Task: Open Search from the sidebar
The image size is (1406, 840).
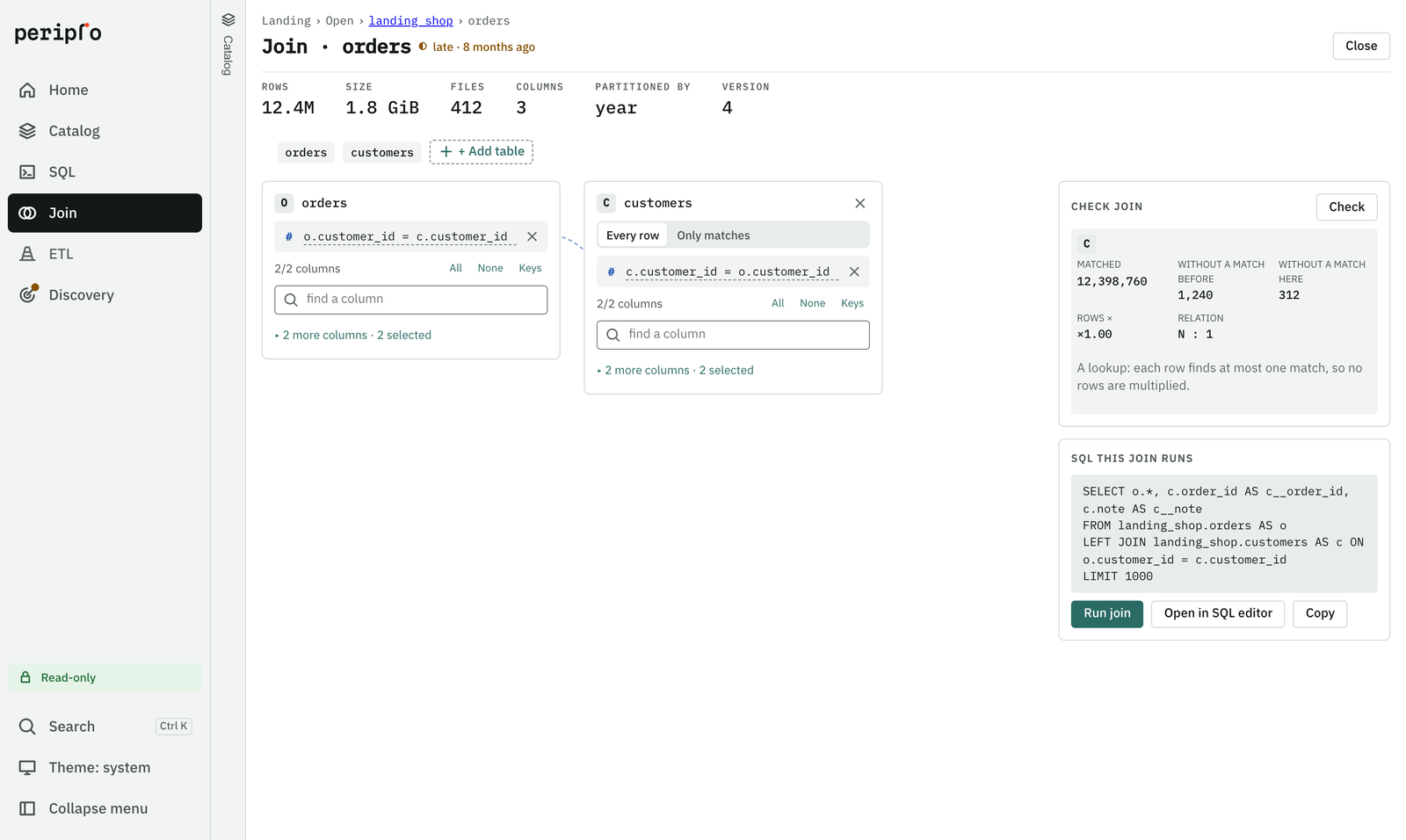Action: point(105,727)
